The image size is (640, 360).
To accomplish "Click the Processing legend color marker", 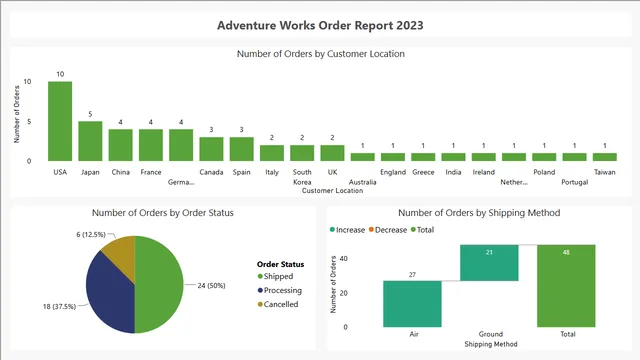I will point(260,290).
